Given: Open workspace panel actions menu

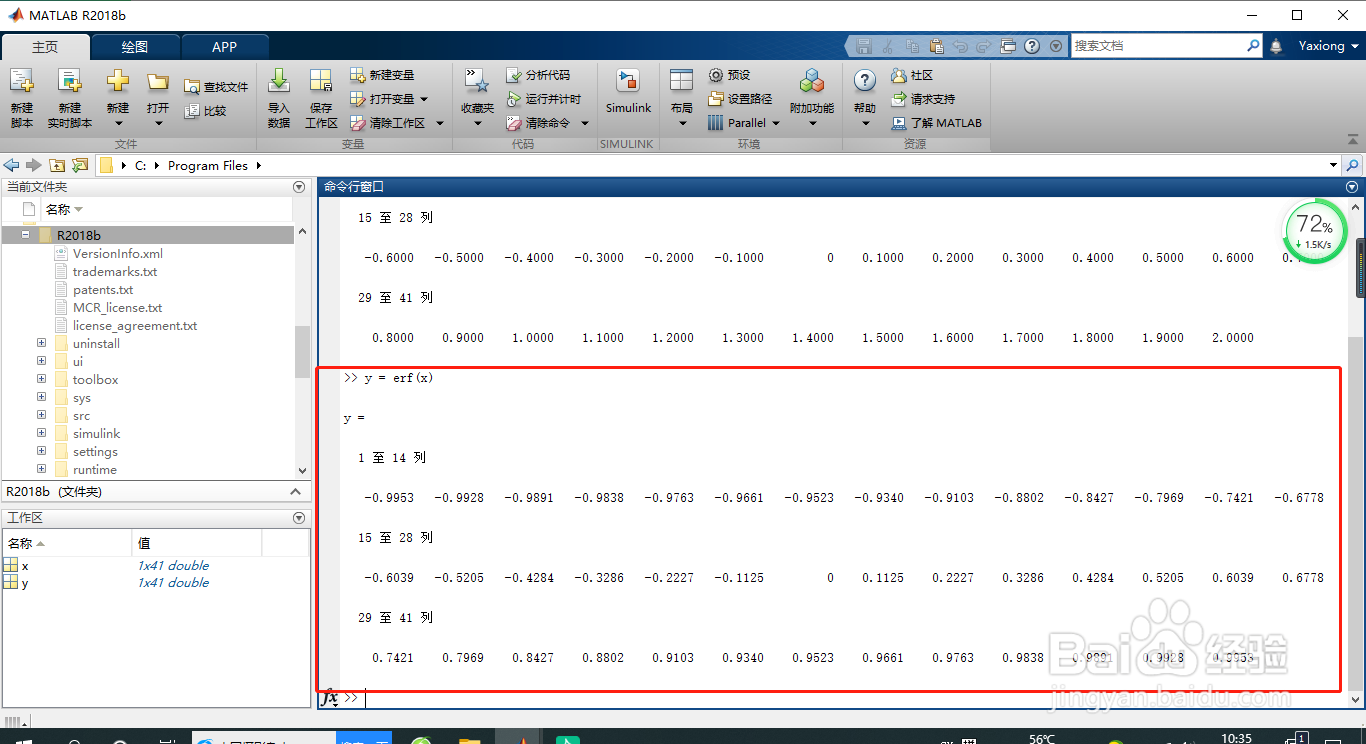Looking at the screenshot, I should (298, 518).
